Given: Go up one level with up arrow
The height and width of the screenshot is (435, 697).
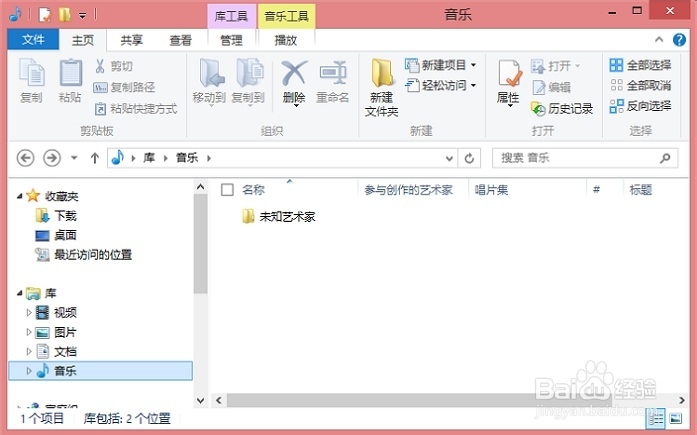Looking at the screenshot, I should (95, 158).
